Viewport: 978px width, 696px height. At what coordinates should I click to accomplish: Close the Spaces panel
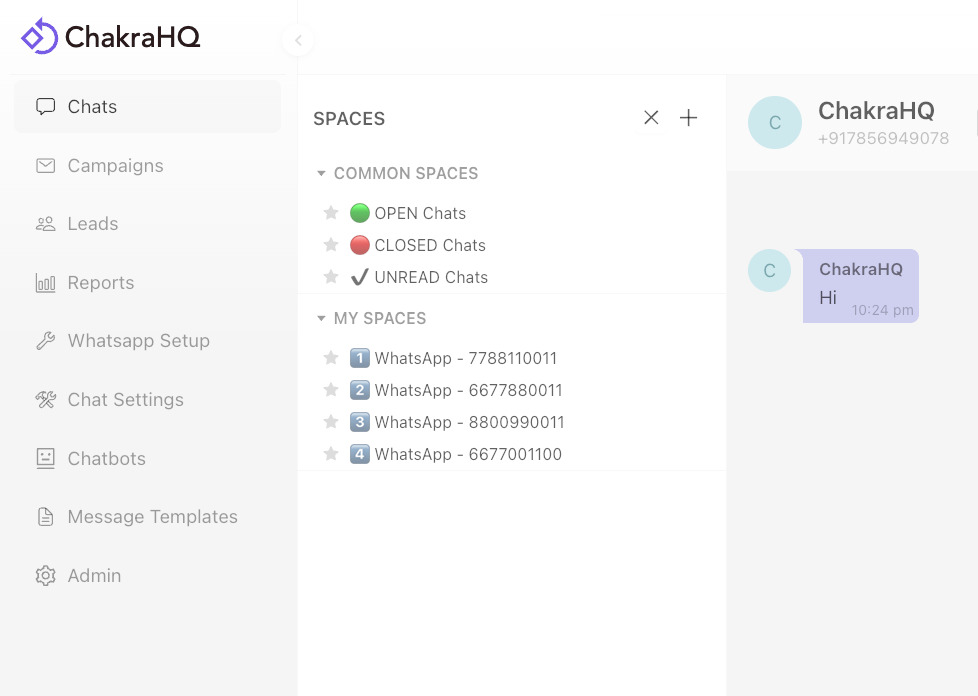pyautogui.click(x=651, y=117)
